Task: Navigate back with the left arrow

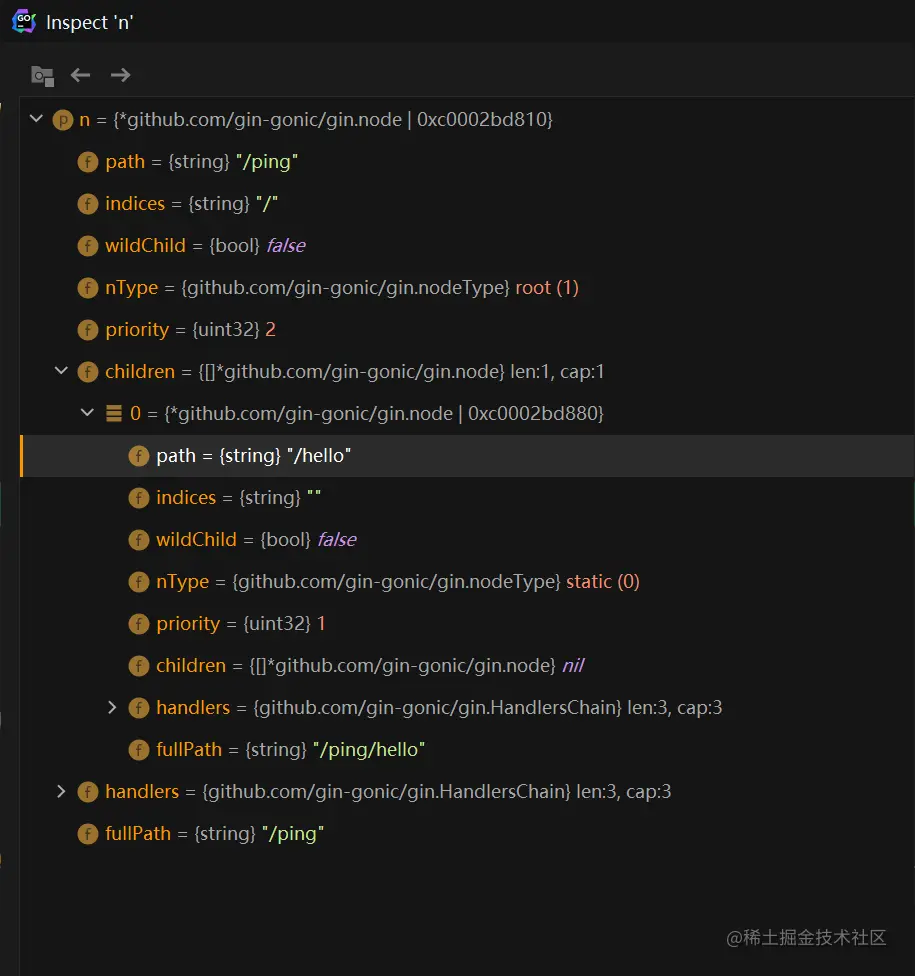Action: pyautogui.click(x=80, y=75)
